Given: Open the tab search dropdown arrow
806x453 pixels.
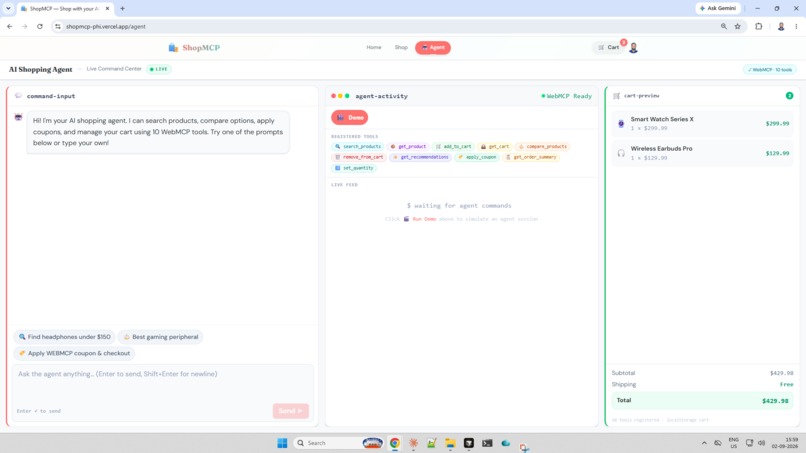Looking at the screenshot, I should click(8, 8).
